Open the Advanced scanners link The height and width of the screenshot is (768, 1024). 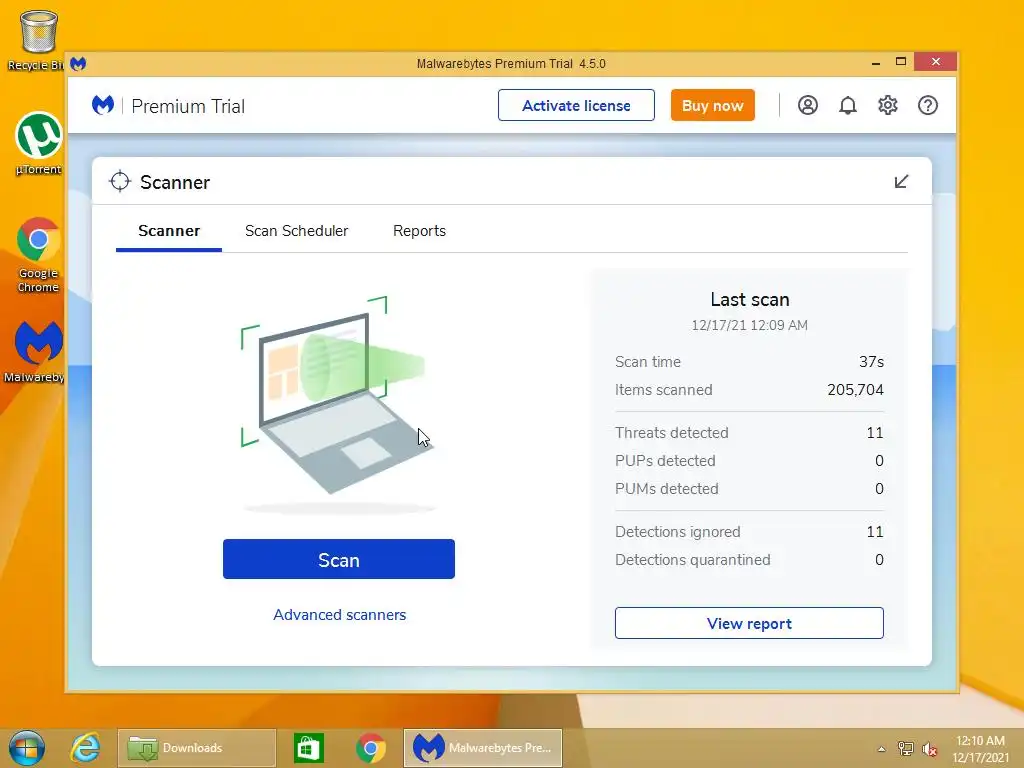[x=340, y=615]
